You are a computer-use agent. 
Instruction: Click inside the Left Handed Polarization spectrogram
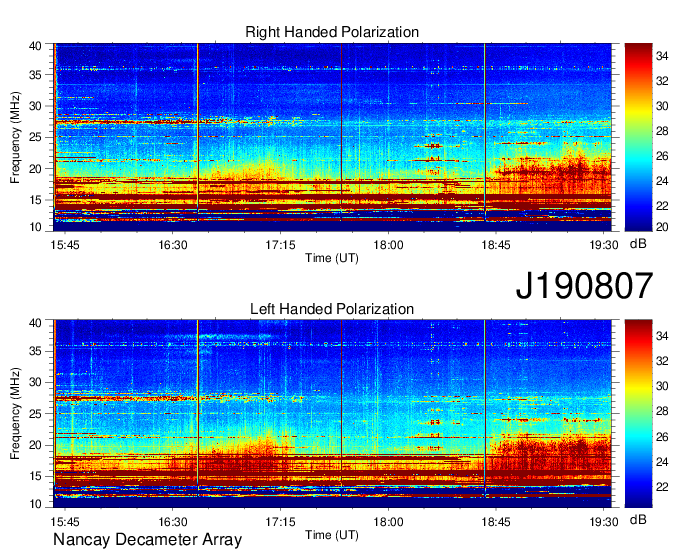(x=332, y=414)
